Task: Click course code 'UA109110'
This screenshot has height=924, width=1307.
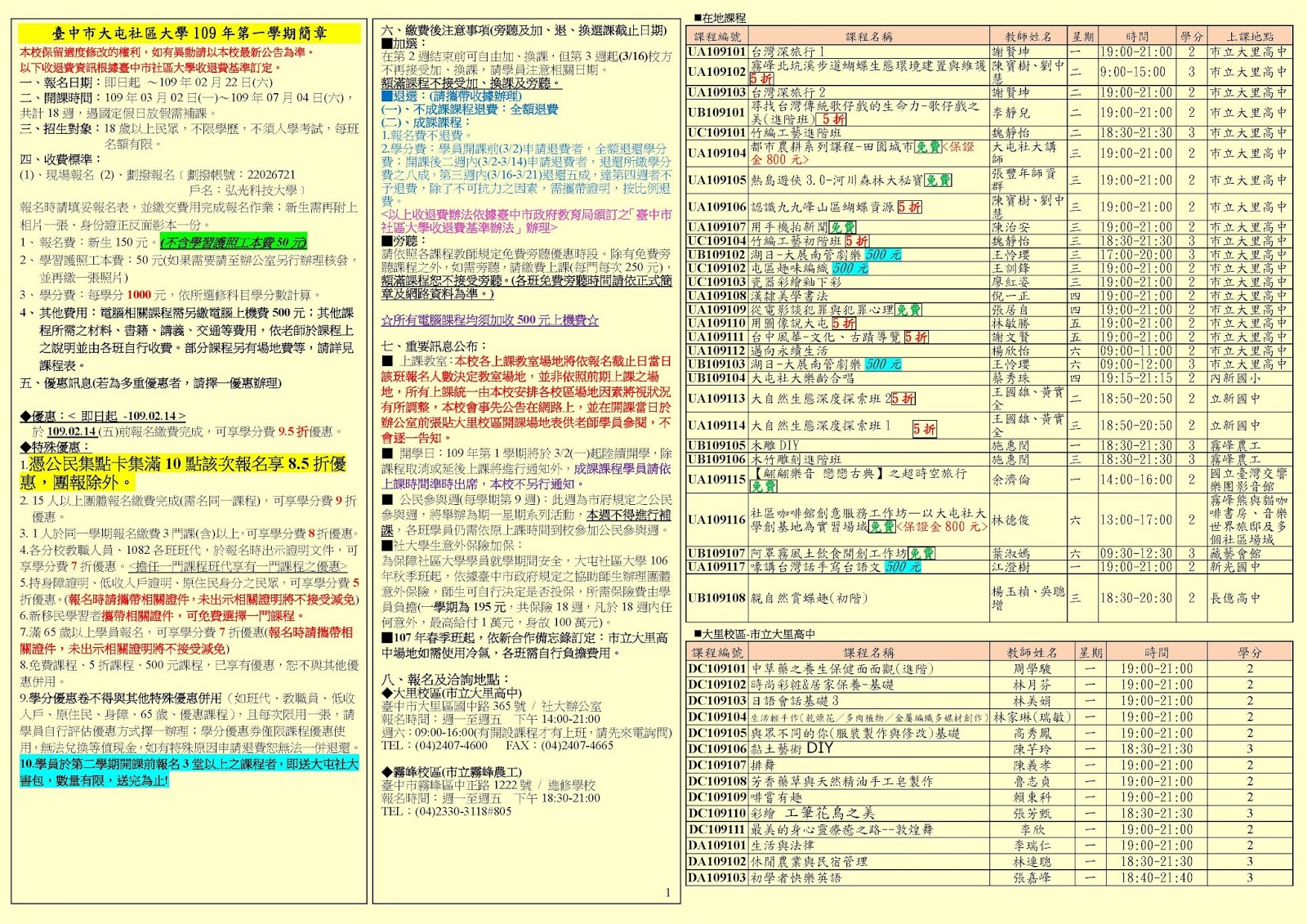Action: (x=716, y=323)
